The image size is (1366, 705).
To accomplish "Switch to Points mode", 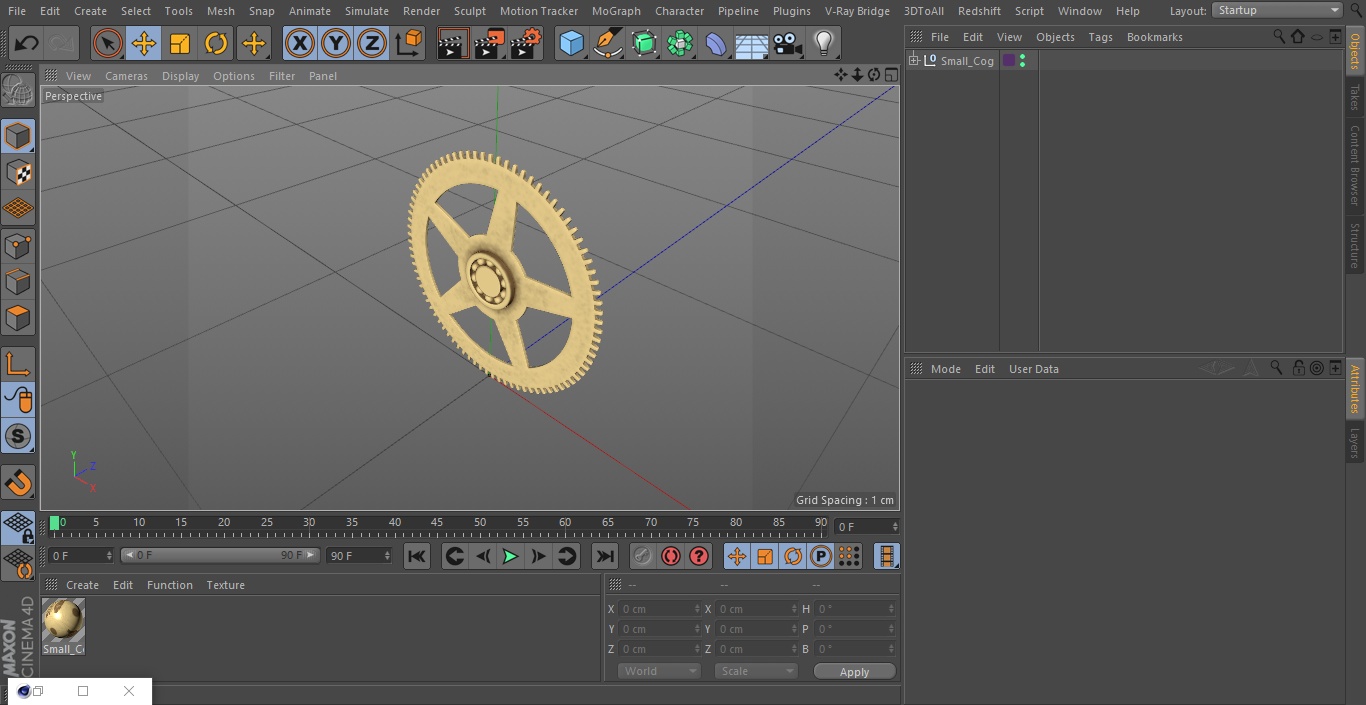I will point(18,245).
